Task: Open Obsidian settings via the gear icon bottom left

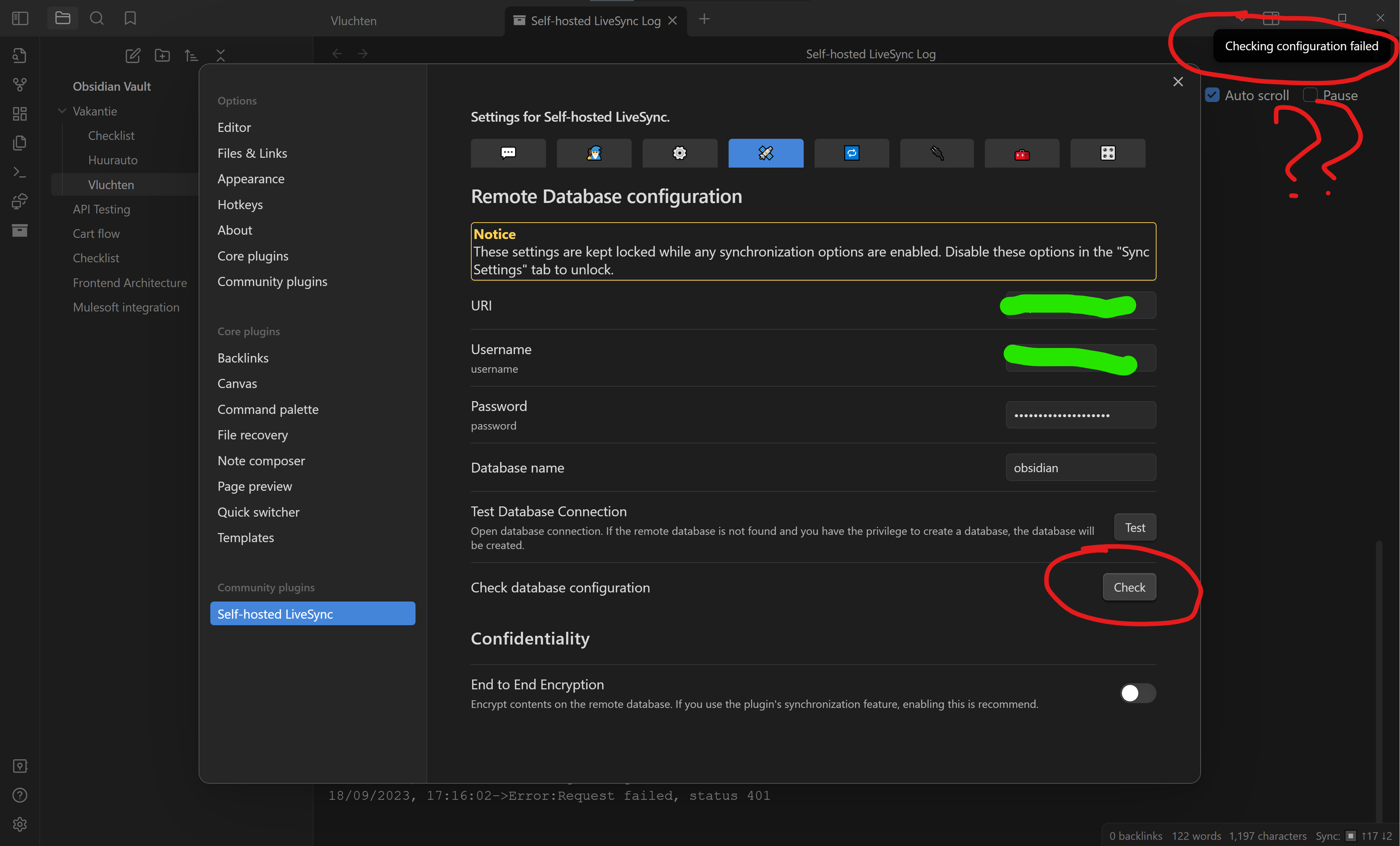Action: (19, 825)
